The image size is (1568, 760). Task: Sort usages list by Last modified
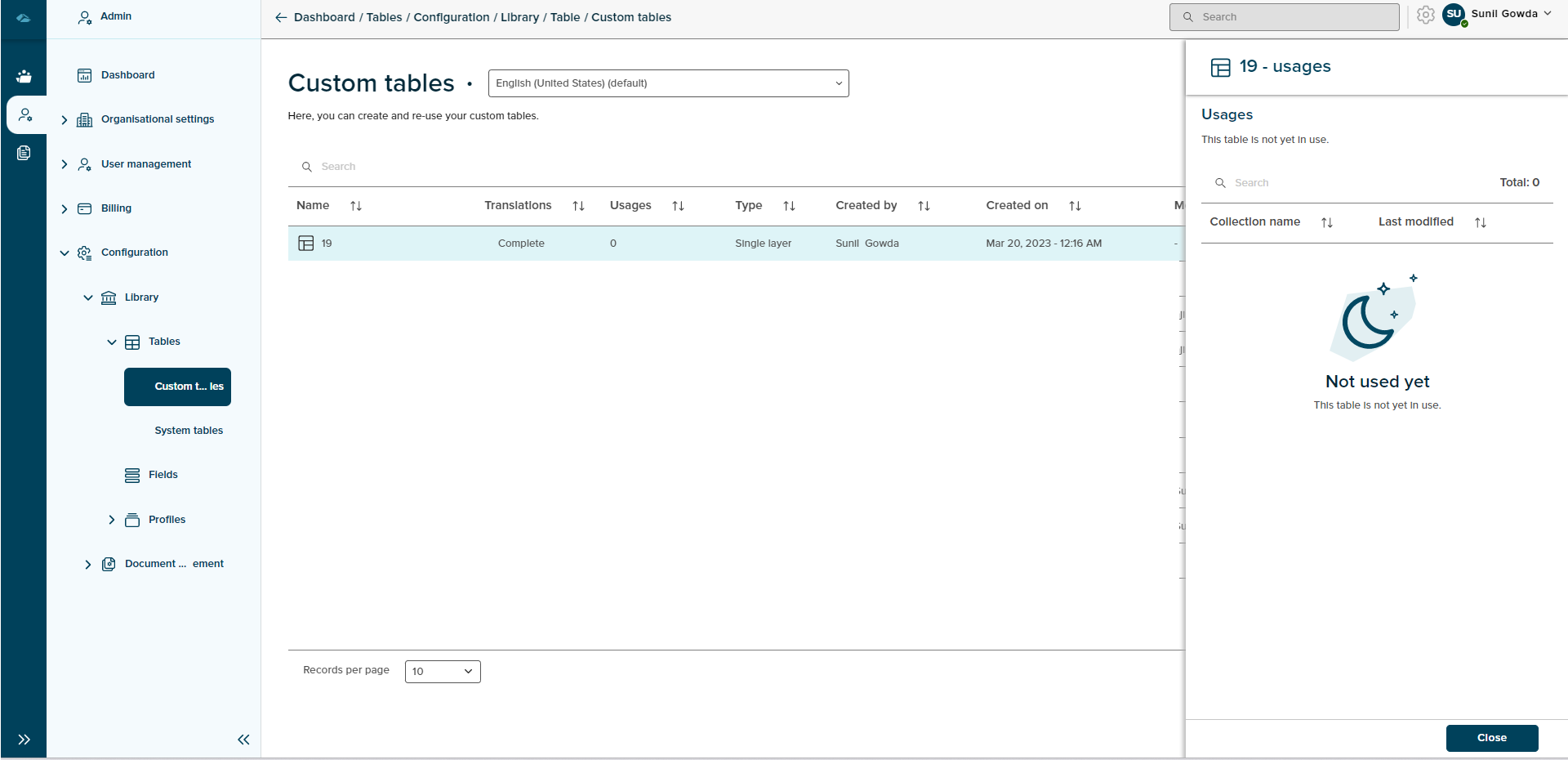point(1480,222)
